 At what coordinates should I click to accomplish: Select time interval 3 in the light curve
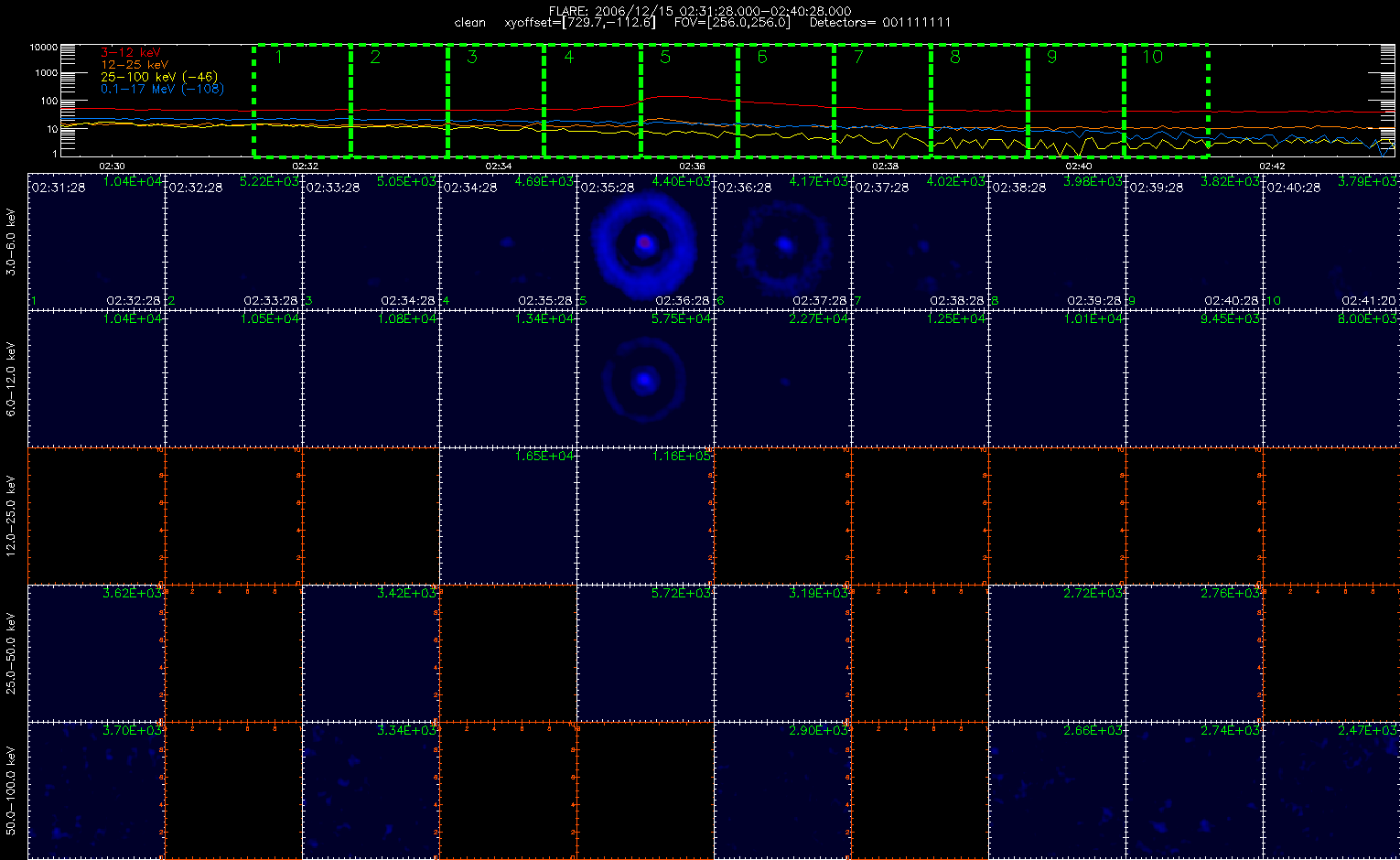[x=496, y=101]
